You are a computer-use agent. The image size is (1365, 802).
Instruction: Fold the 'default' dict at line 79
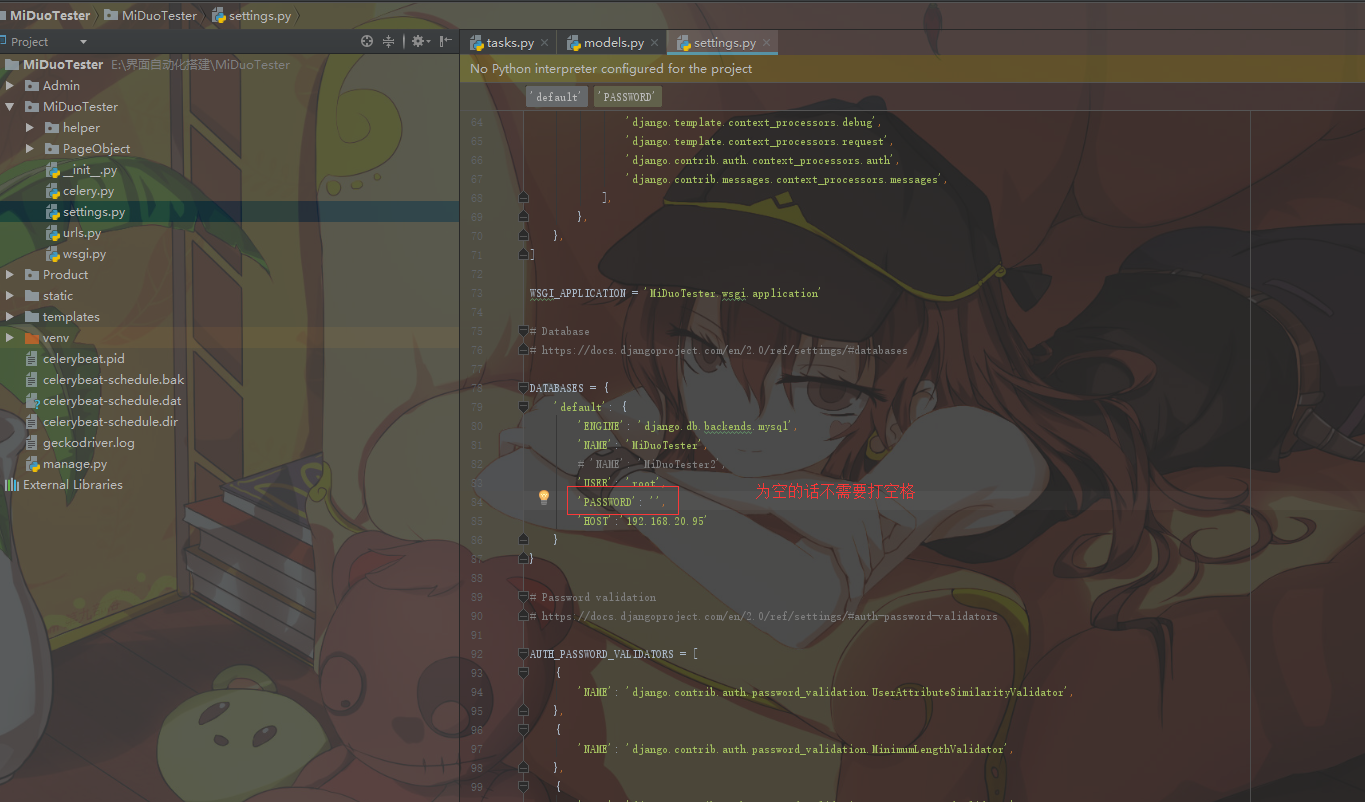click(523, 407)
